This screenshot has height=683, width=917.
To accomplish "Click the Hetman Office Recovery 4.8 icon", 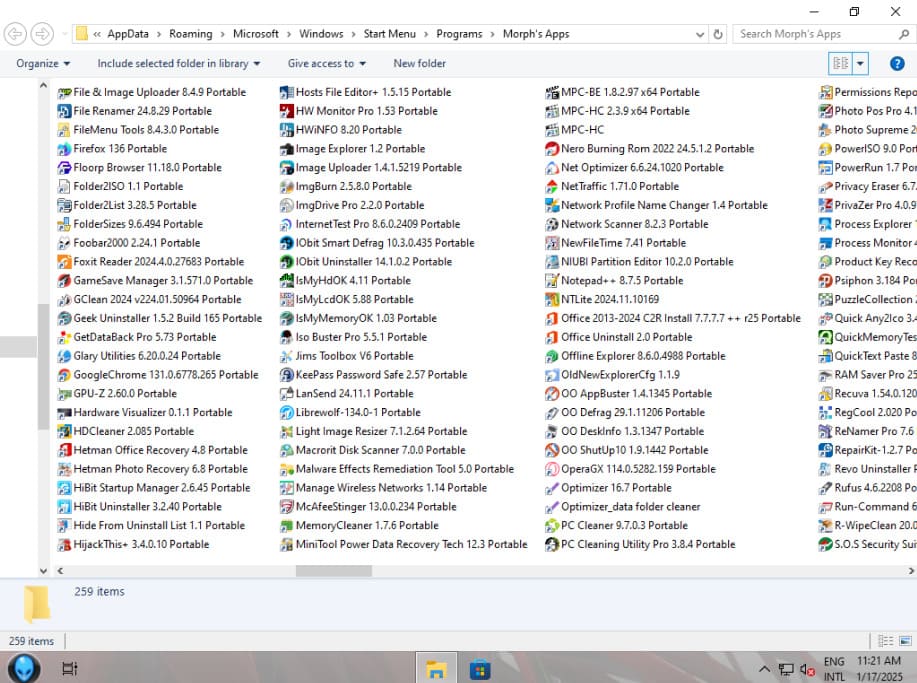I will 64,450.
